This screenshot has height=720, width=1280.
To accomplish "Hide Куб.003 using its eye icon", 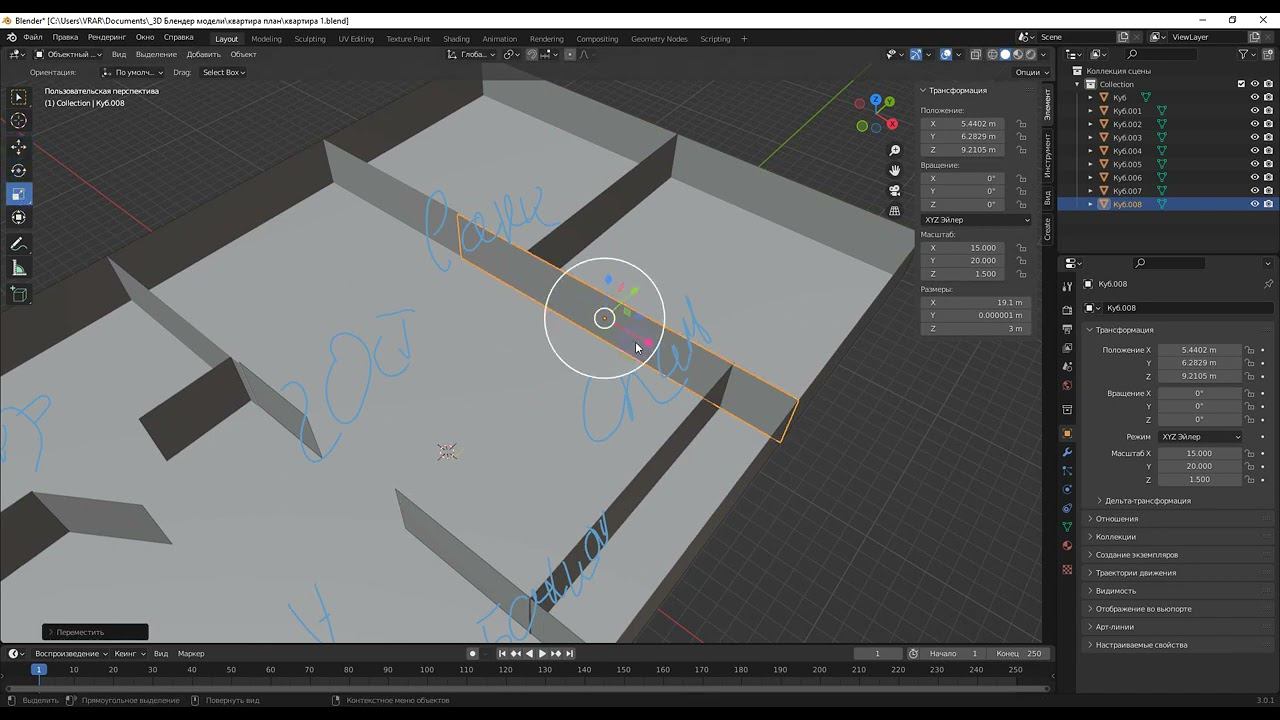I will 1254,138.
